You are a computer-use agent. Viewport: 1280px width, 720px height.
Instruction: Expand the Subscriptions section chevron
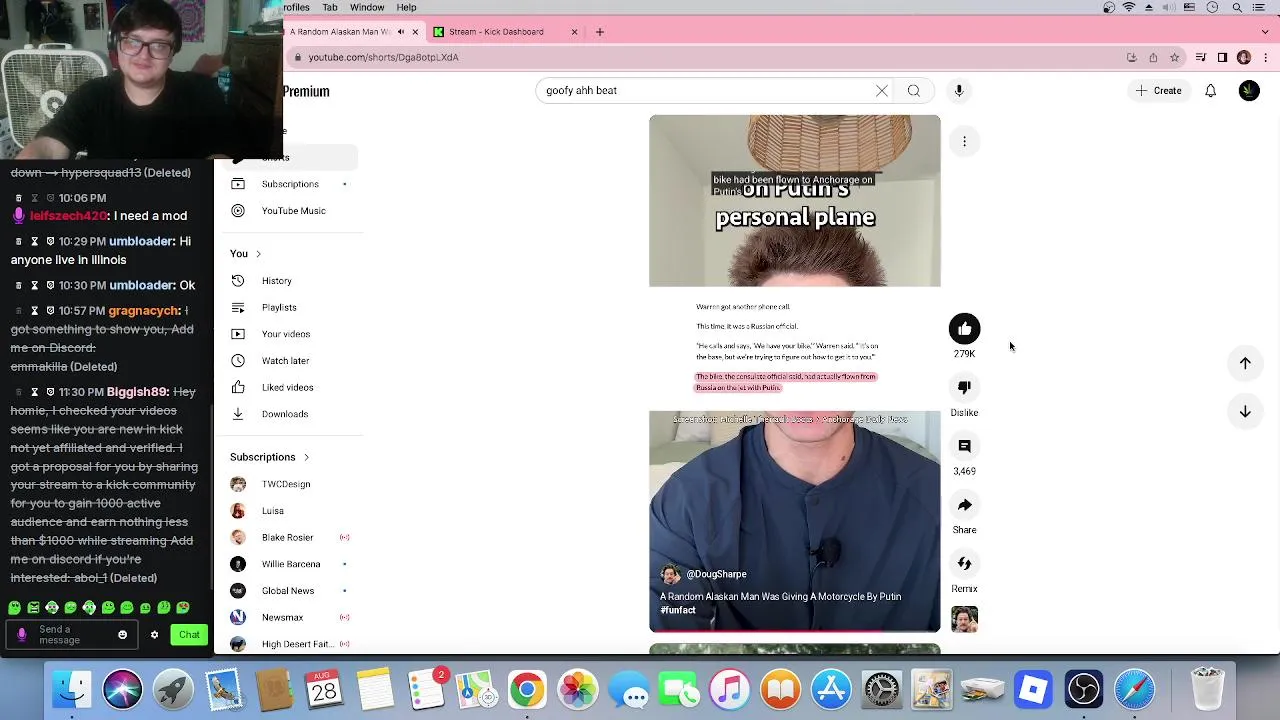pos(306,457)
